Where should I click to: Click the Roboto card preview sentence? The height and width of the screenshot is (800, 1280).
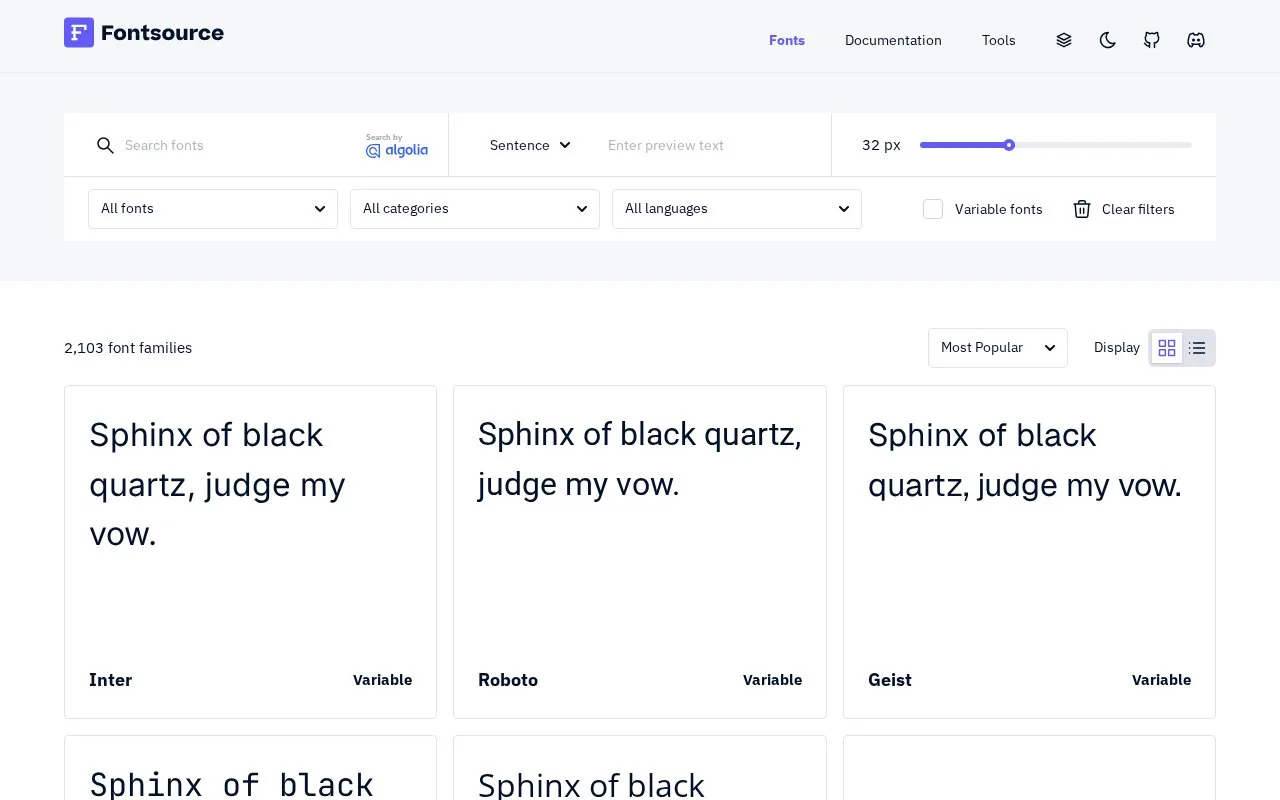[x=640, y=460]
